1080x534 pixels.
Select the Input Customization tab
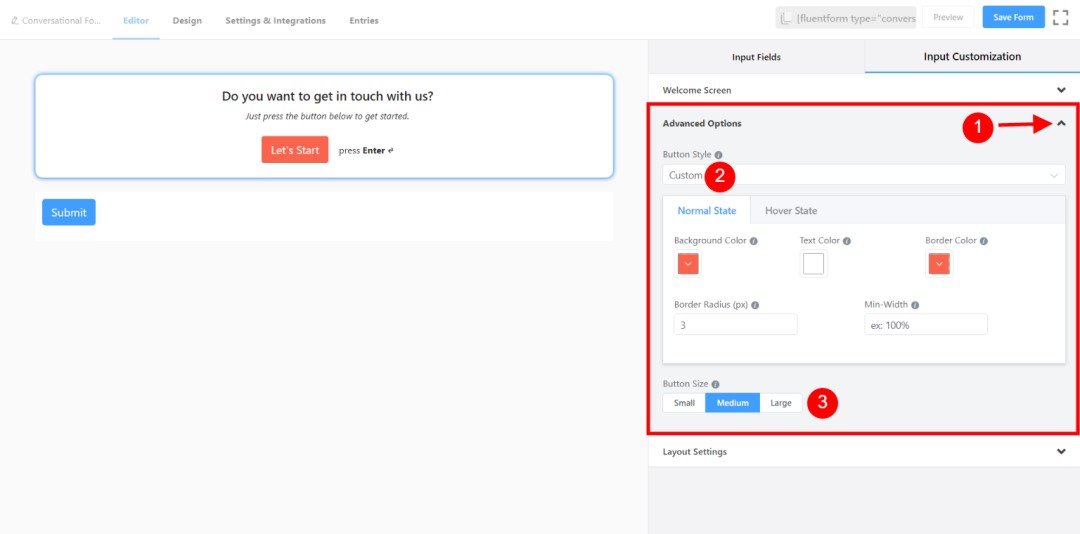pyautogui.click(x=972, y=57)
